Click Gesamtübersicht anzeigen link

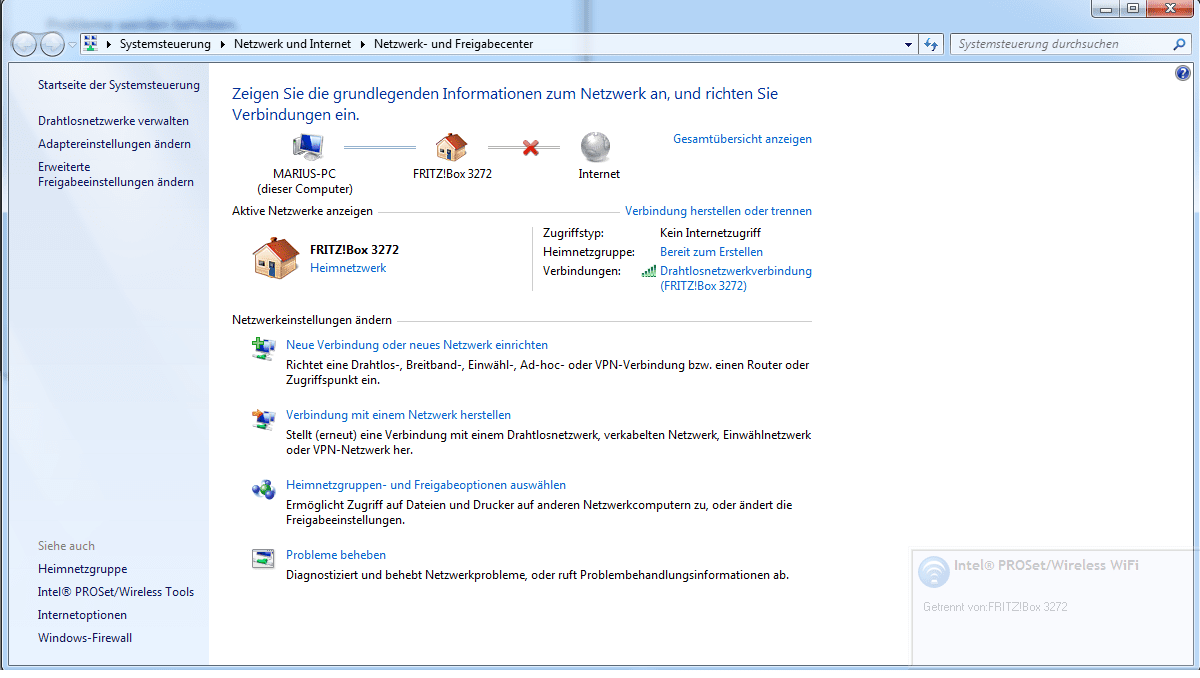pos(742,139)
